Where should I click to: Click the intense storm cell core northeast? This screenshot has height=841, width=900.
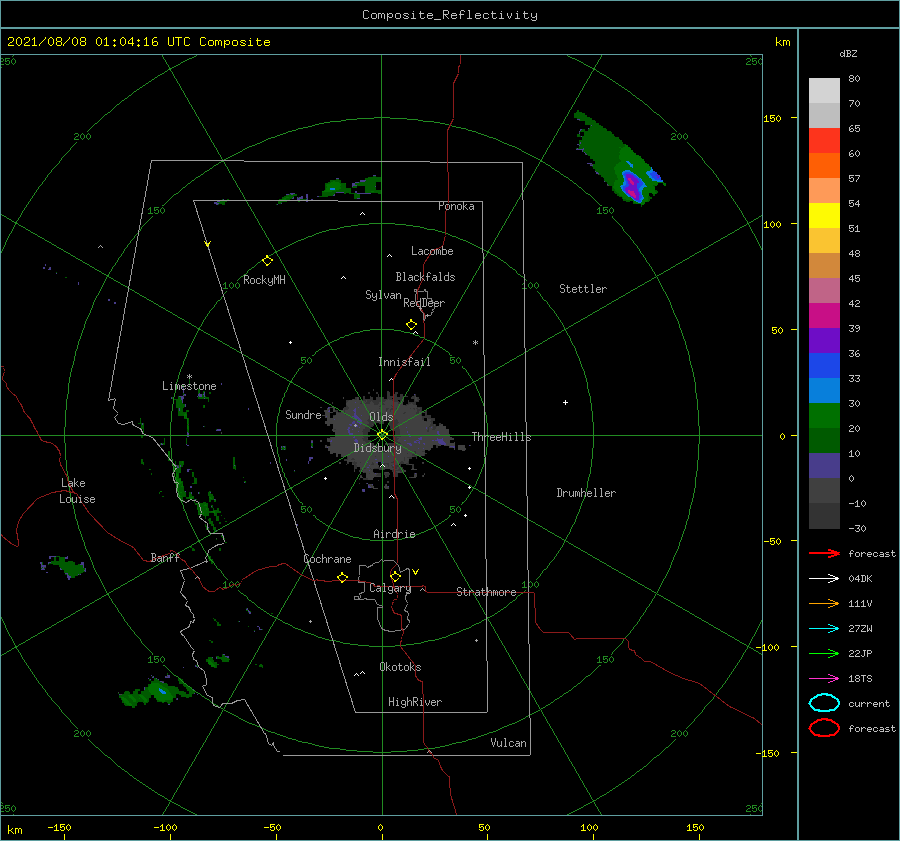pos(633,185)
